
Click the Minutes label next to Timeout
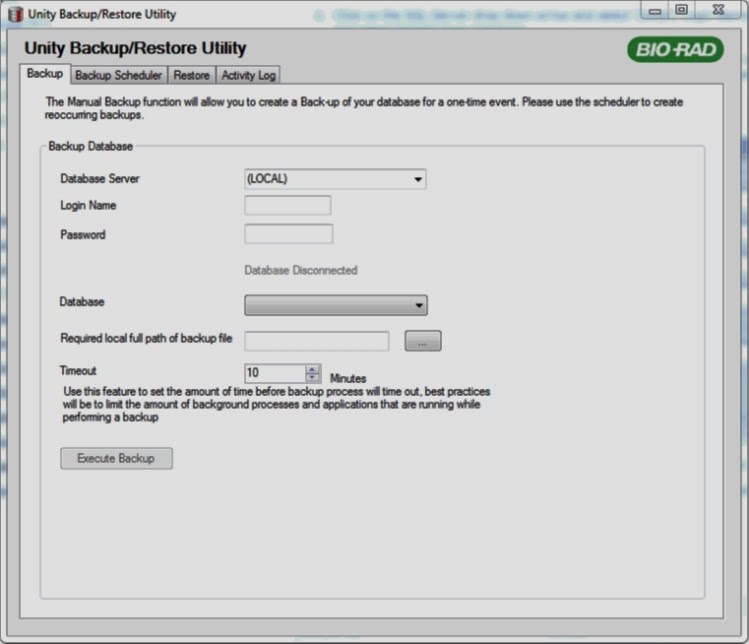tap(348, 379)
